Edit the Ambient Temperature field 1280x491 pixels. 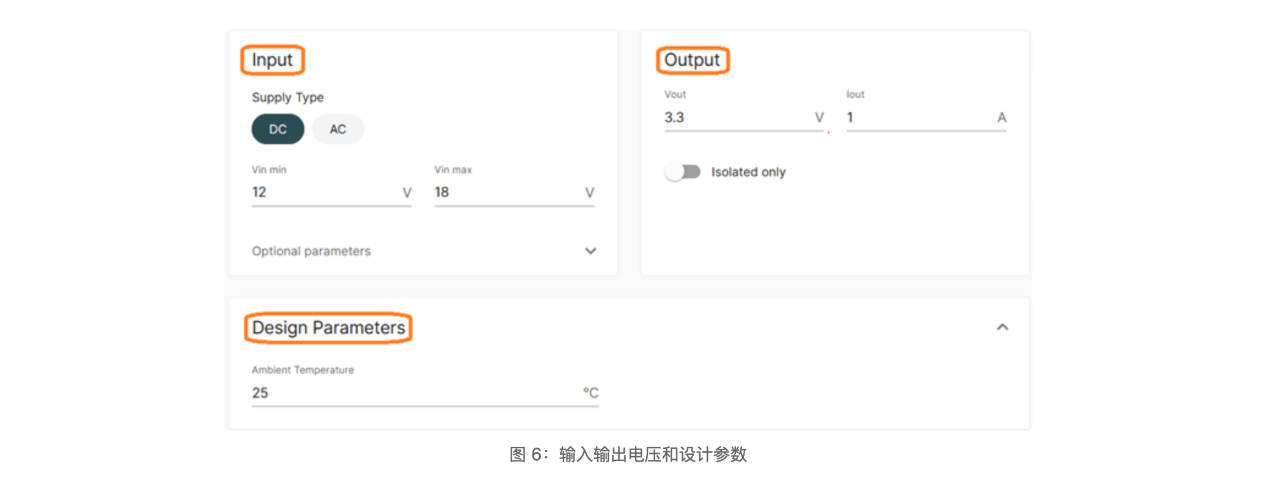tap(410, 393)
